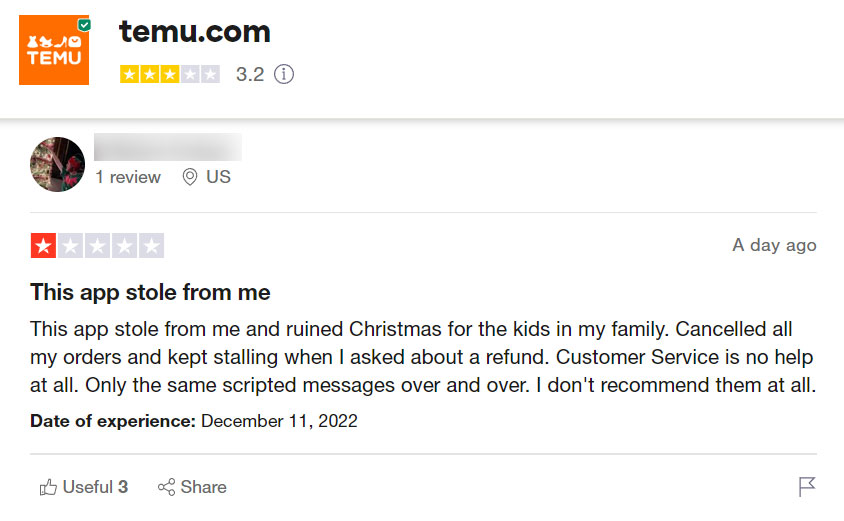Open review titled "This app stole from me"
This screenshot has height=521, width=844.
150,293
